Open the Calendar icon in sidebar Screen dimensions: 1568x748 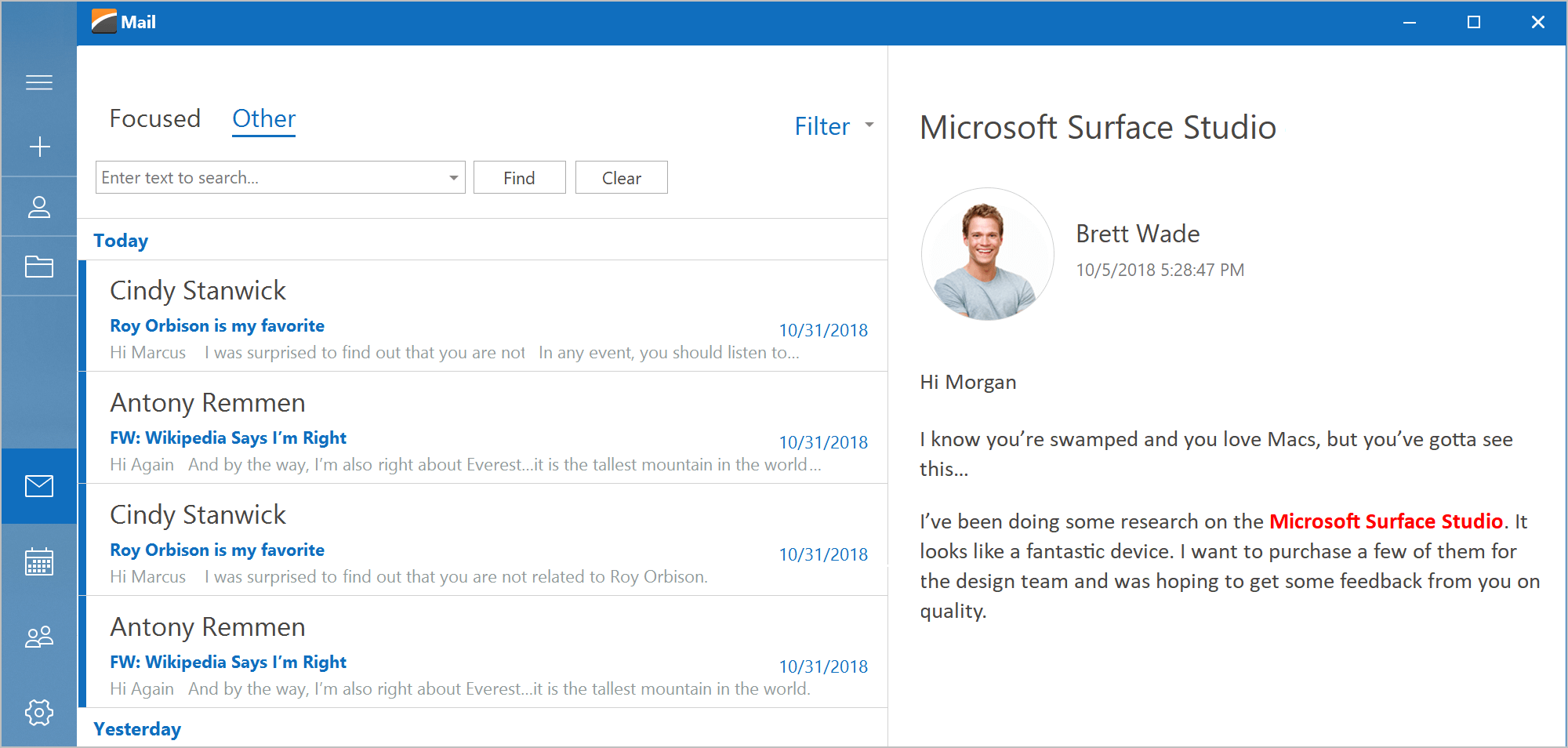click(x=39, y=561)
